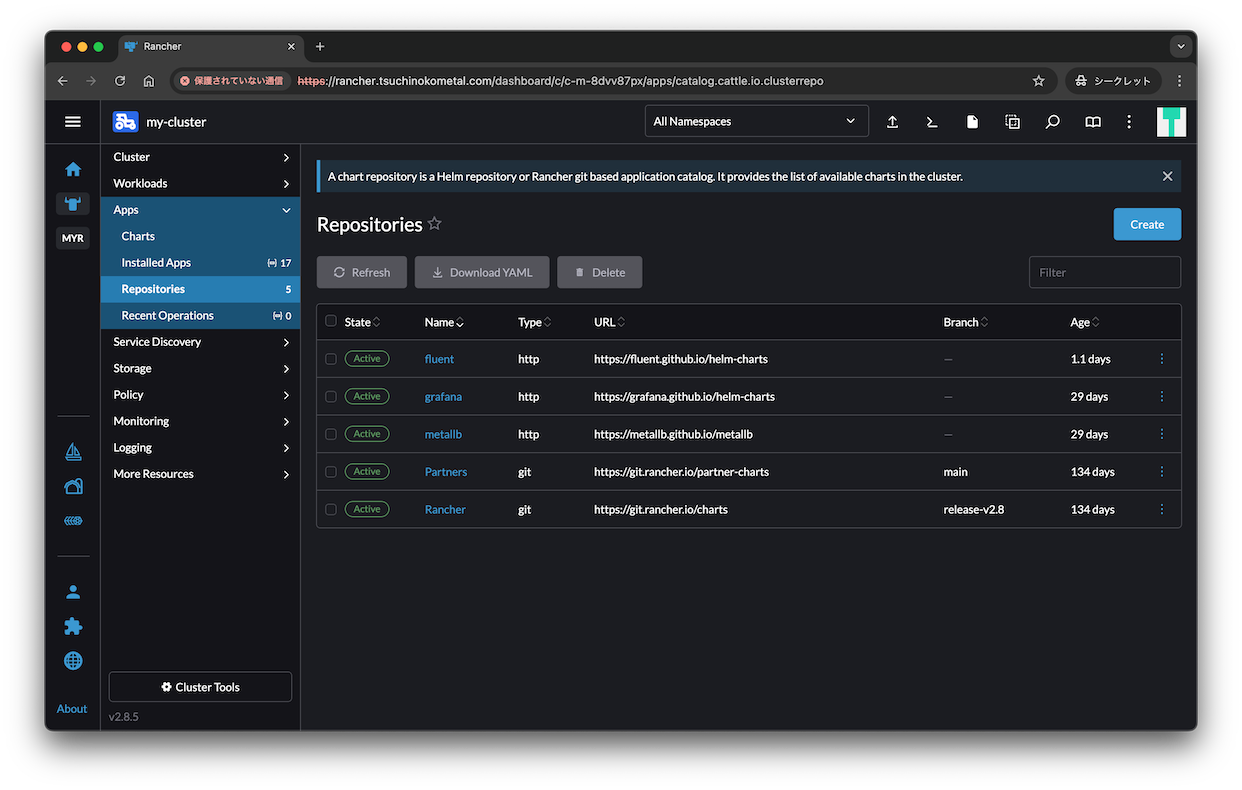Screen dimensions: 1242x790
Task: Open the book-shaped docs icon in header
Action: [1093, 121]
